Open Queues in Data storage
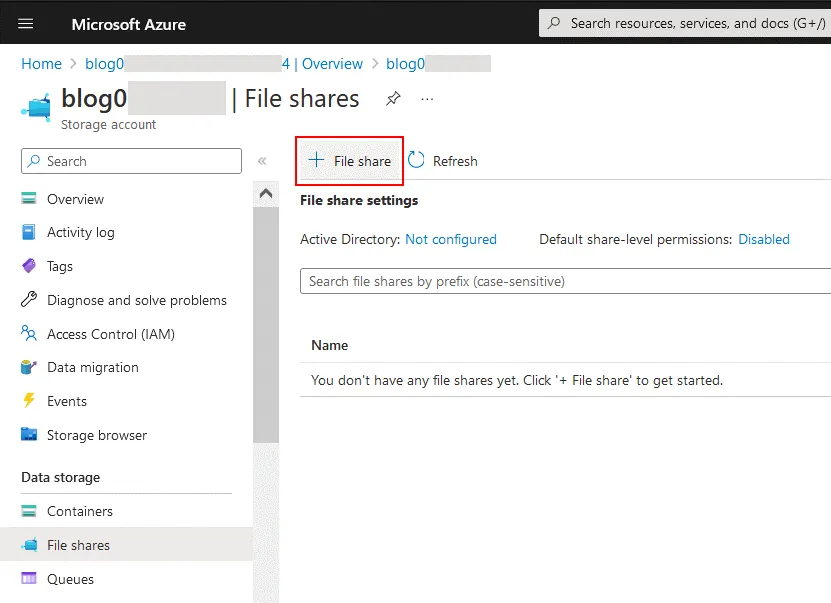 (x=70, y=579)
